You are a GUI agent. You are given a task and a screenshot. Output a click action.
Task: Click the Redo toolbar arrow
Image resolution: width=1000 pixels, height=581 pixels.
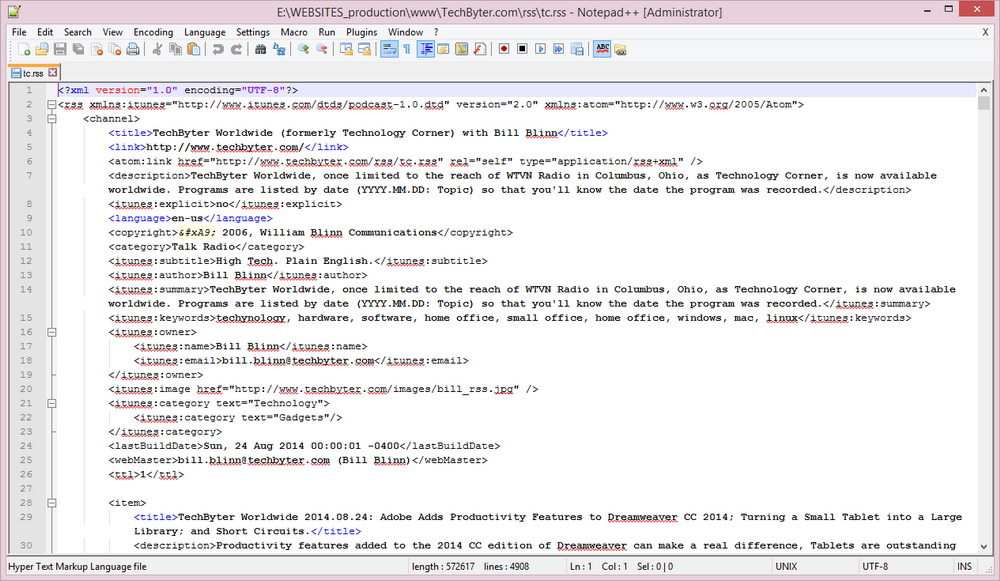click(236, 49)
